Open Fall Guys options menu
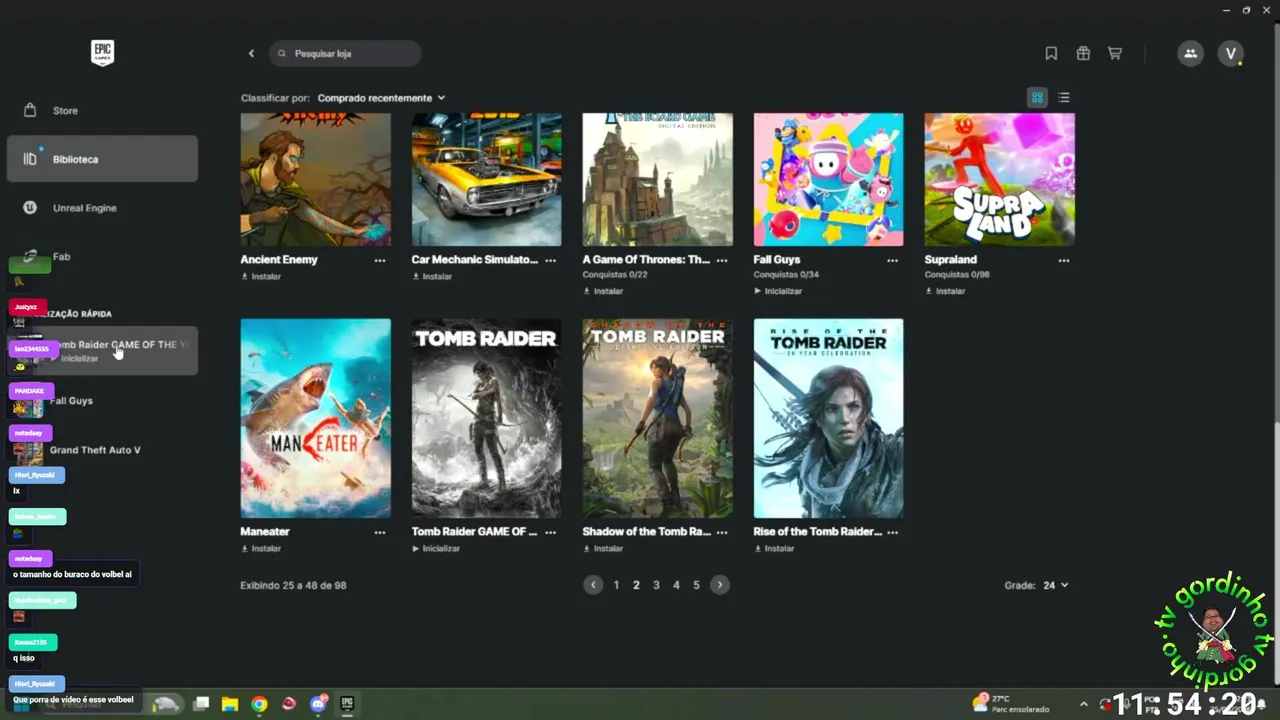Image resolution: width=1280 pixels, height=720 pixels. click(892, 260)
